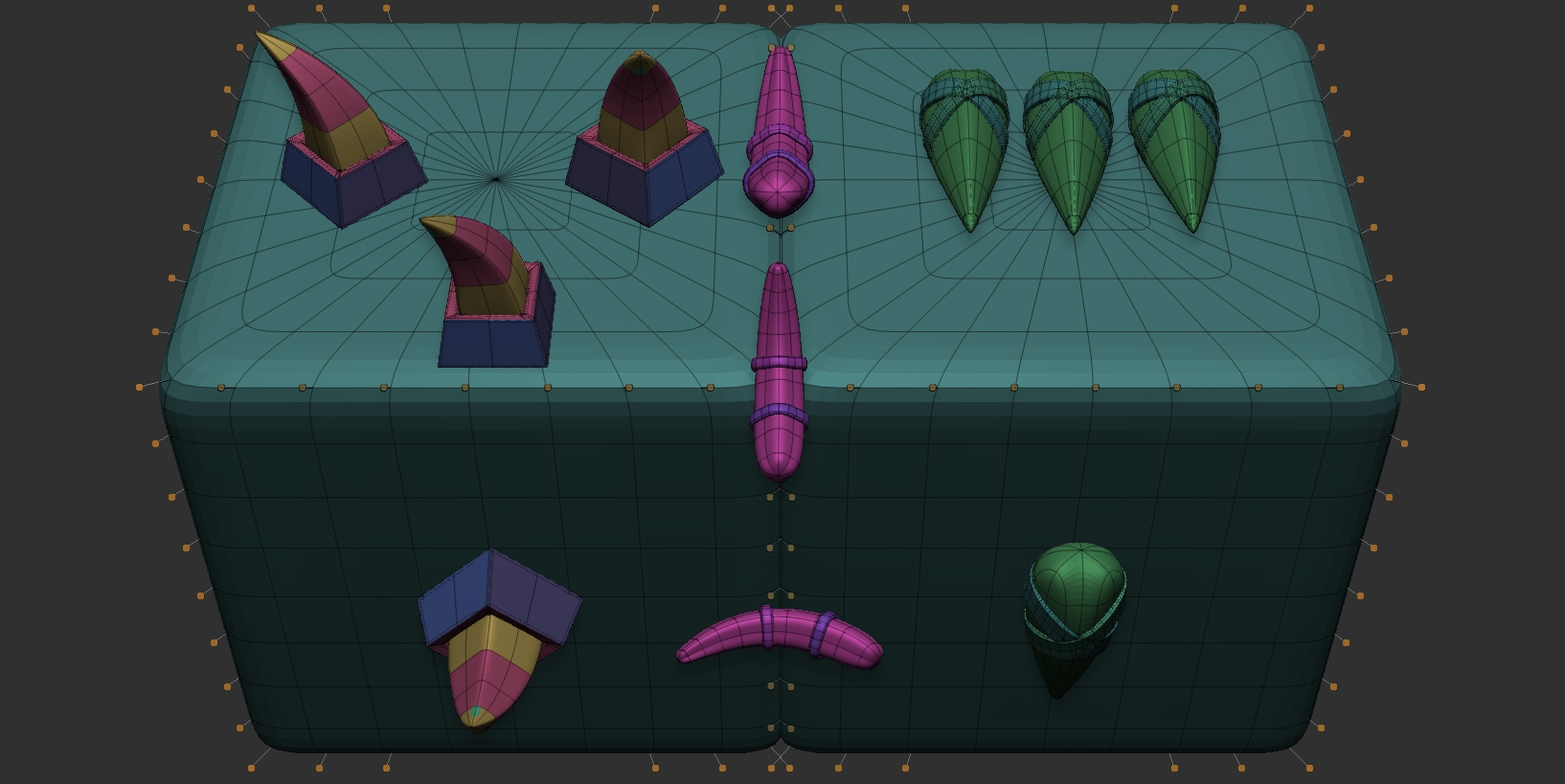Click the lower purple ring on the vertical middle tentacle
The height and width of the screenshot is (784, 1565).
779,416
